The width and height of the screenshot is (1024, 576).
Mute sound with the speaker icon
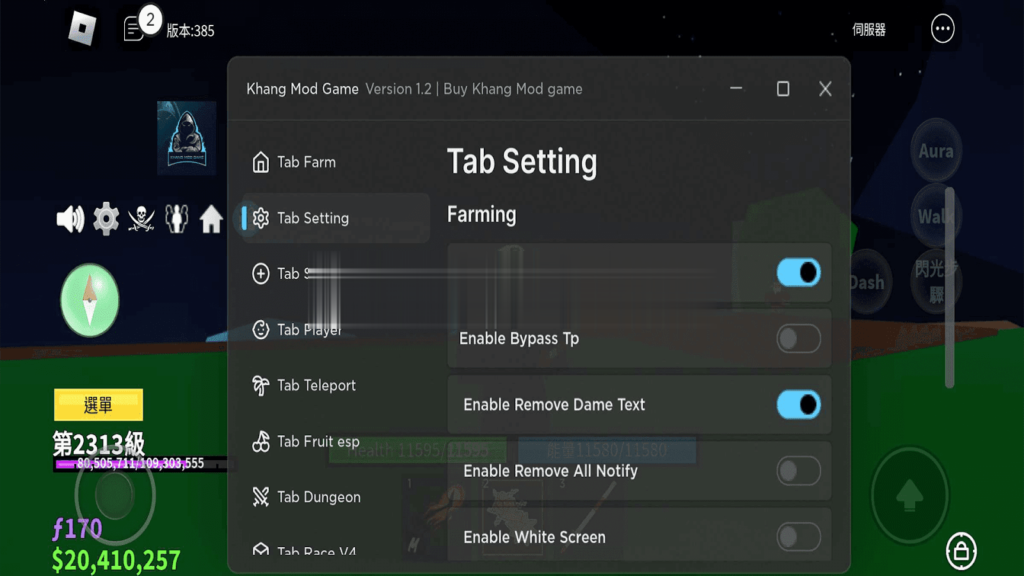70,219
